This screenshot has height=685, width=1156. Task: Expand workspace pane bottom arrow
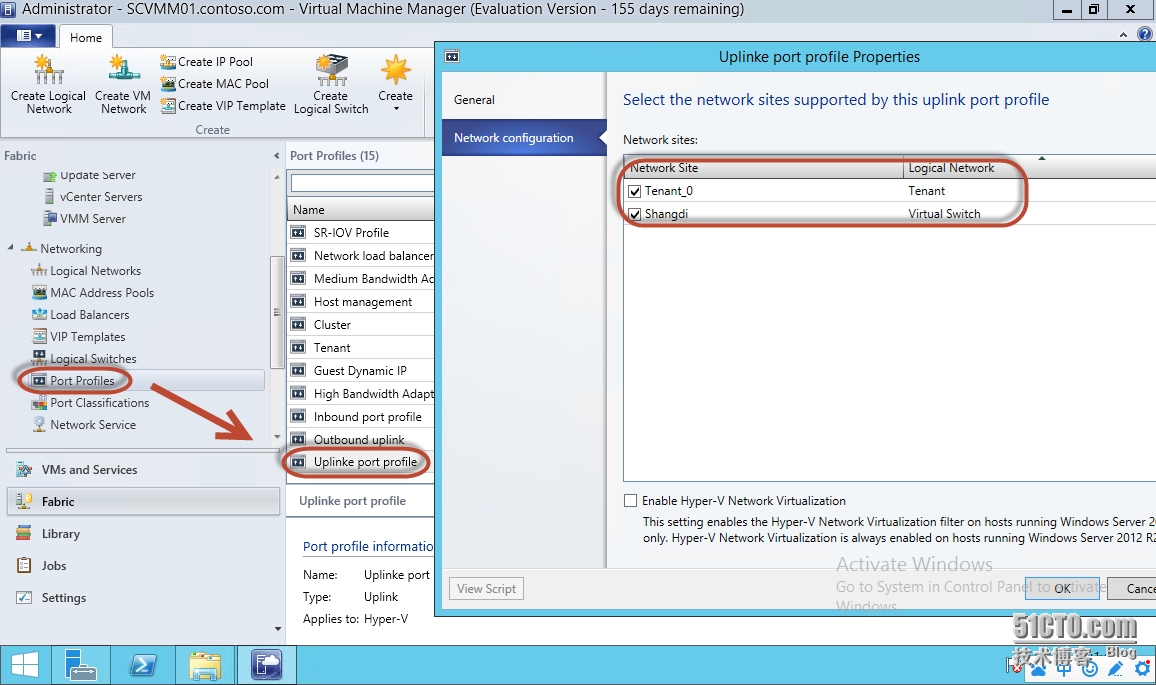[x=278, y=629]
